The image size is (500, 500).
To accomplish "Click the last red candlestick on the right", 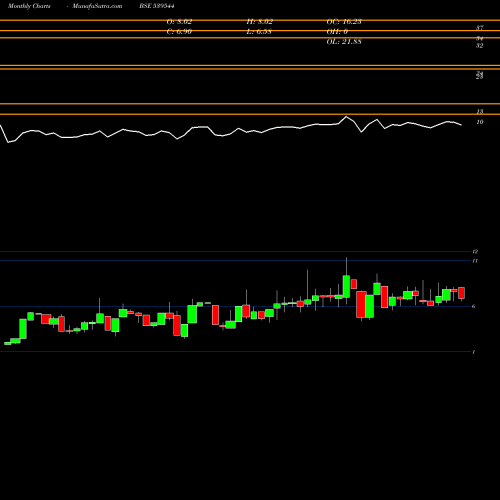I will 461,293.
